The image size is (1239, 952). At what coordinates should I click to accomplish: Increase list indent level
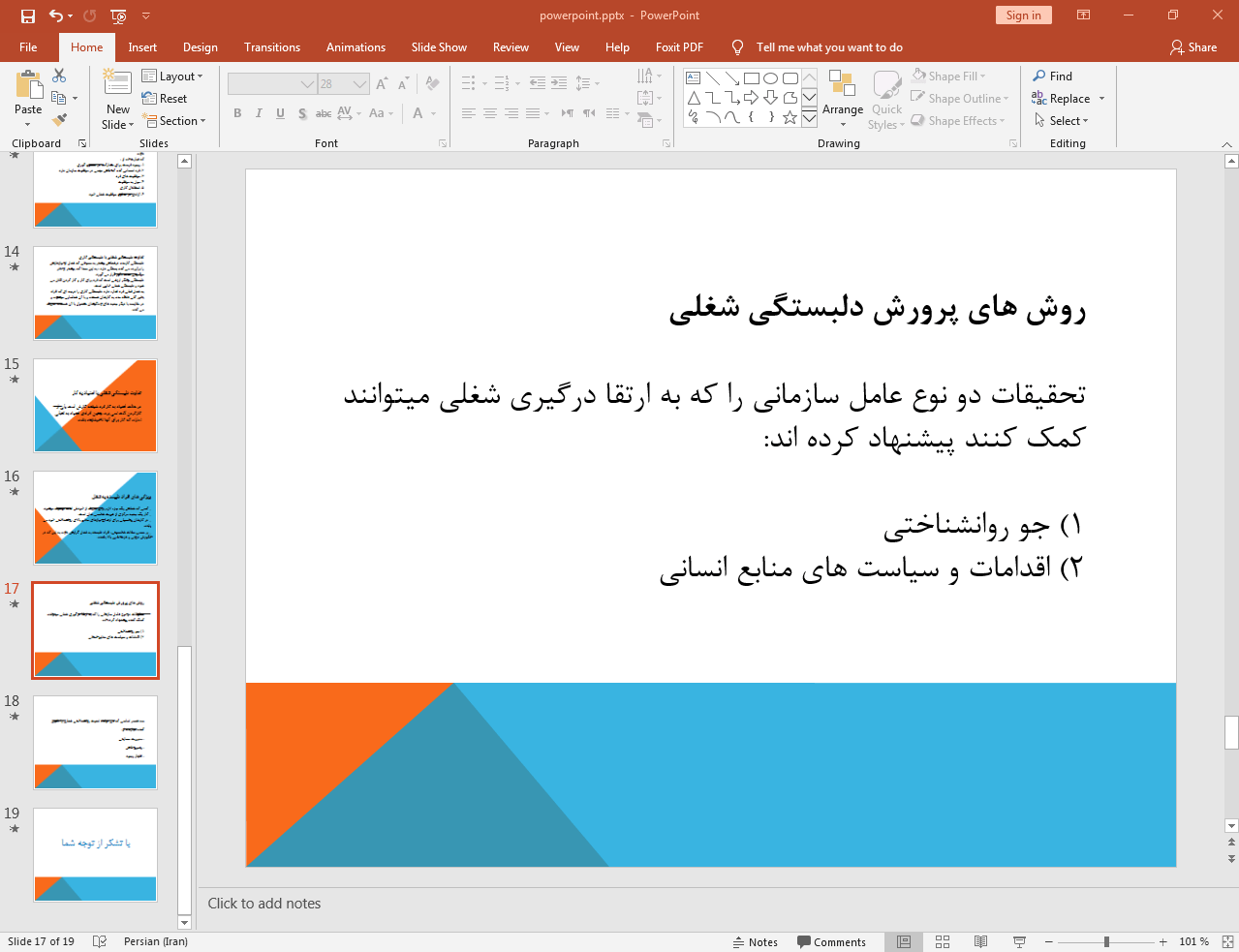(x=559, y=83)
